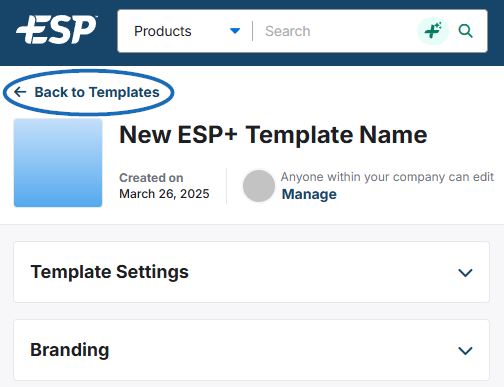Screen dimensions: 504x387
Task: Open the Manage permissions link
Action: click(309, 194)
